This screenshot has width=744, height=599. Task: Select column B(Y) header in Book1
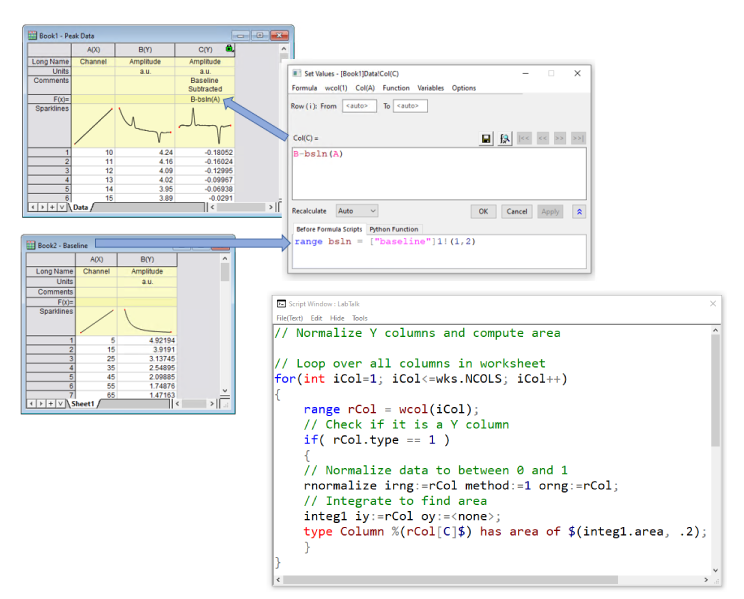145,49
